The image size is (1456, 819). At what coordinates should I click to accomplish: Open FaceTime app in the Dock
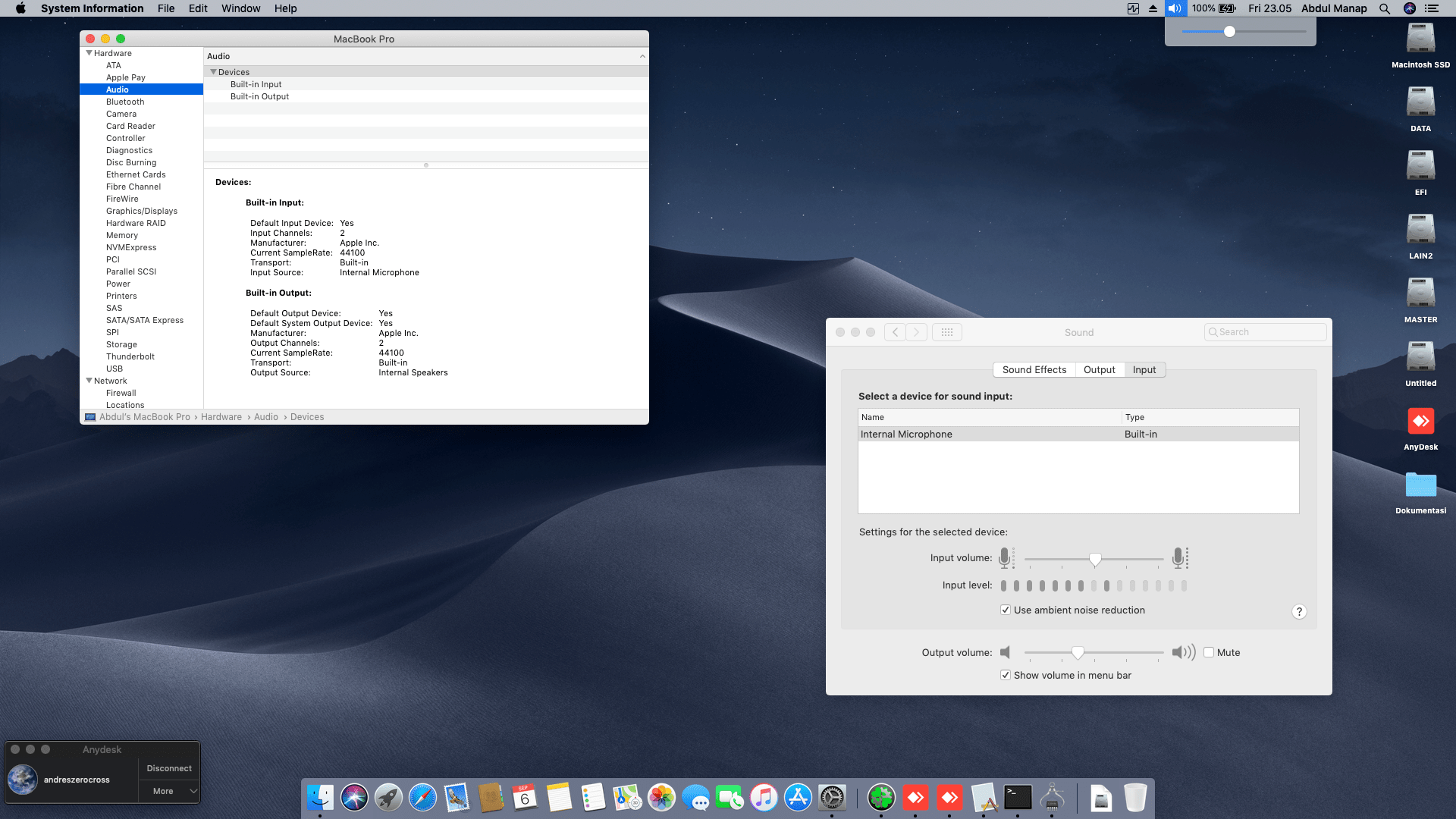point(730,798)
